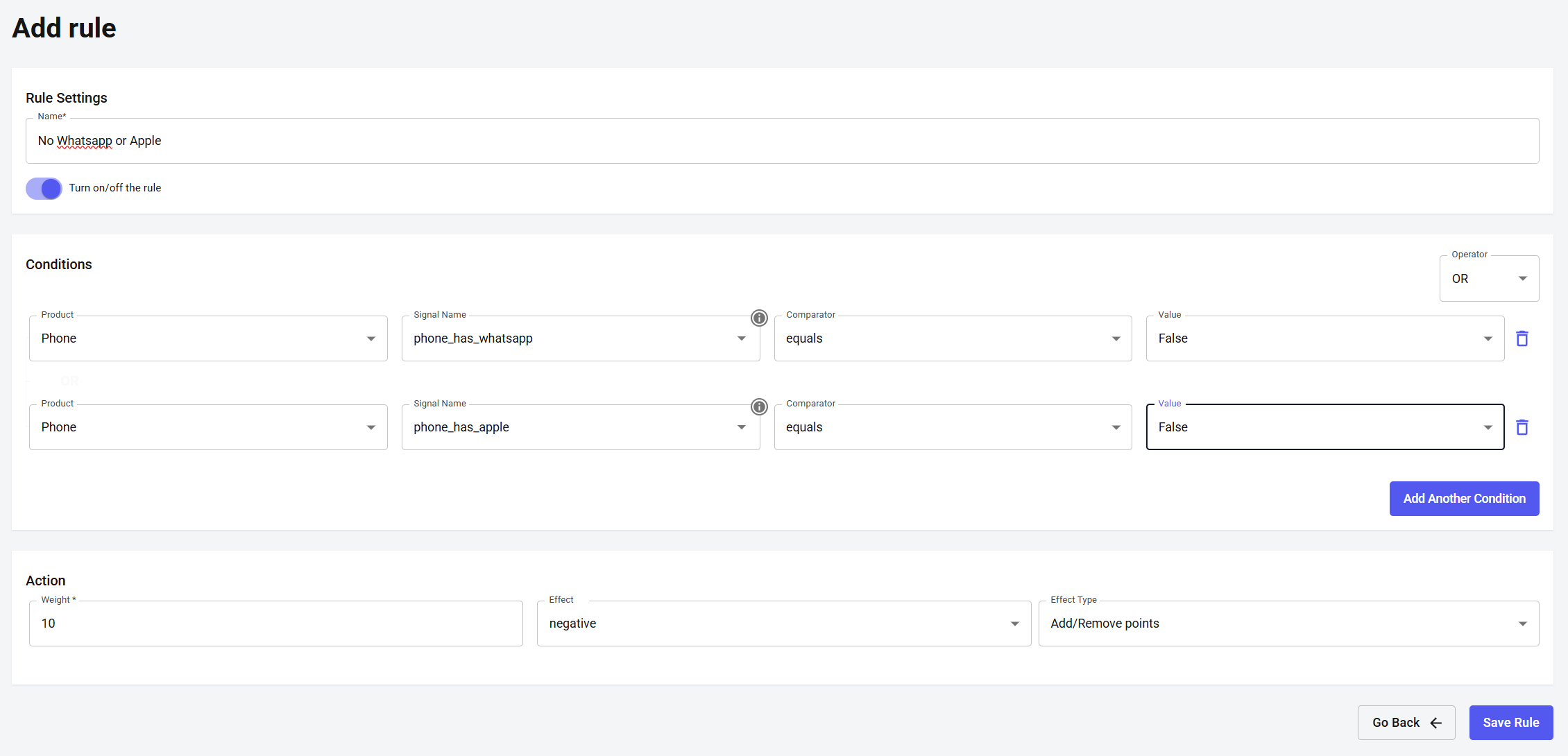1568x756 pixels.
Task: Open first condition's Value False dropdown
Action: pos(1324,338)
